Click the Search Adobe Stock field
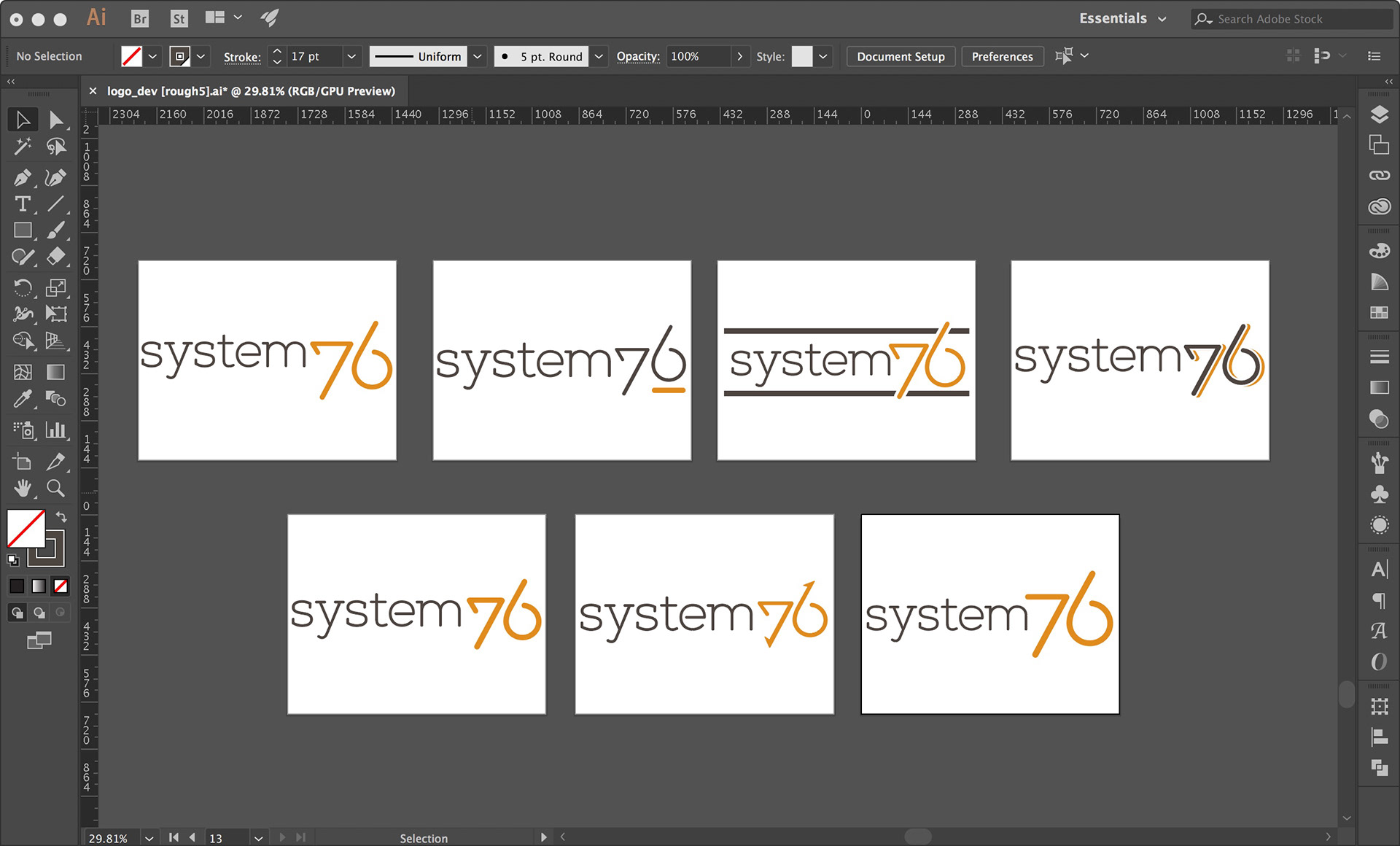This screenshot has width=1400, height=846. click(1292, 19)
